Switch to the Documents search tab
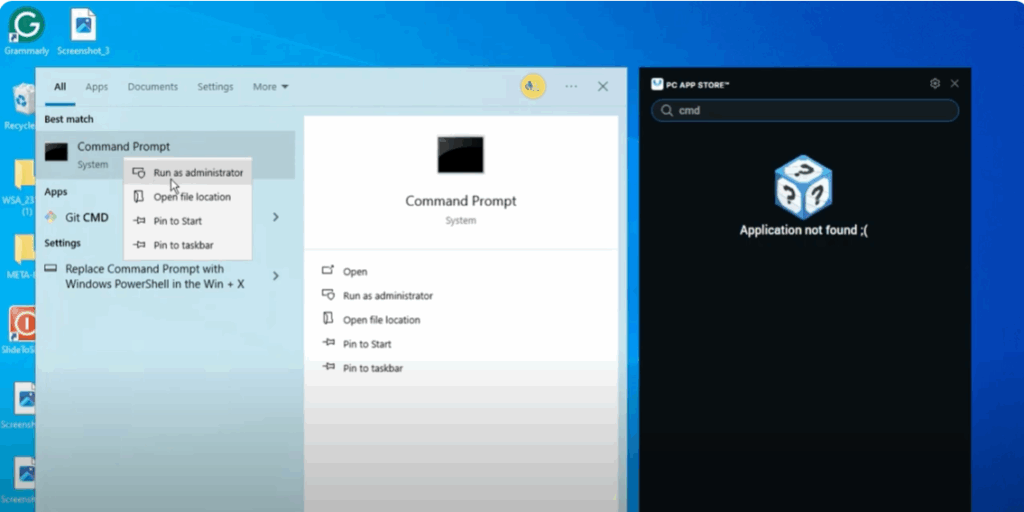Screen dimensions: 1024x512 point(153,87)
